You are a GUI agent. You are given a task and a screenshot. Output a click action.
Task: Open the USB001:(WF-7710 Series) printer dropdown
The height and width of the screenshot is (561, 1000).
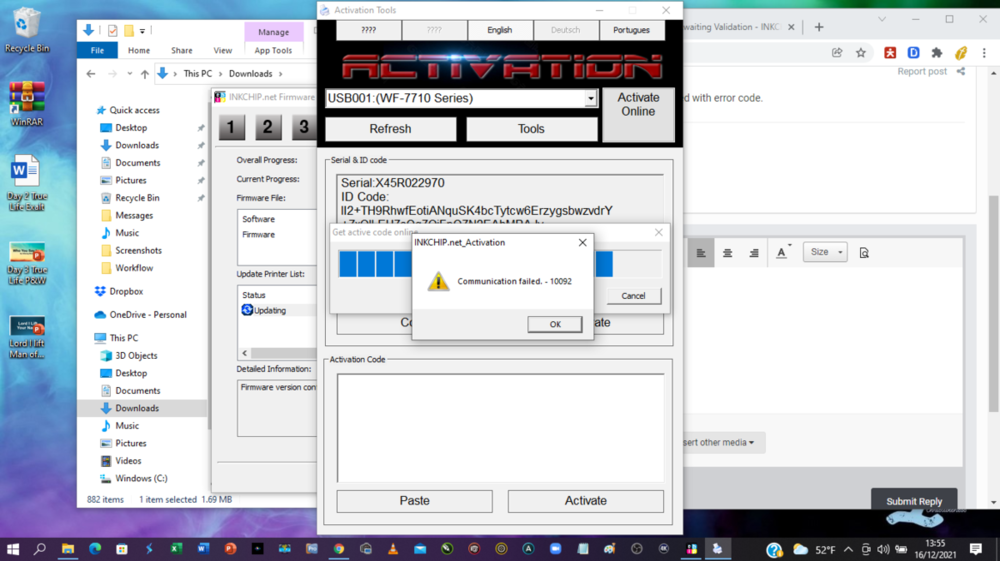(x=591, y=98)
